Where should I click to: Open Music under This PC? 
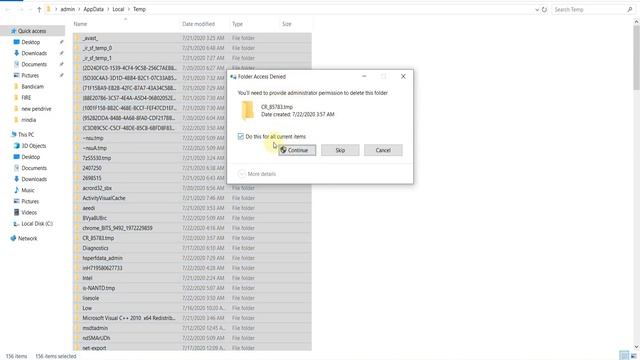pos(28,190)
